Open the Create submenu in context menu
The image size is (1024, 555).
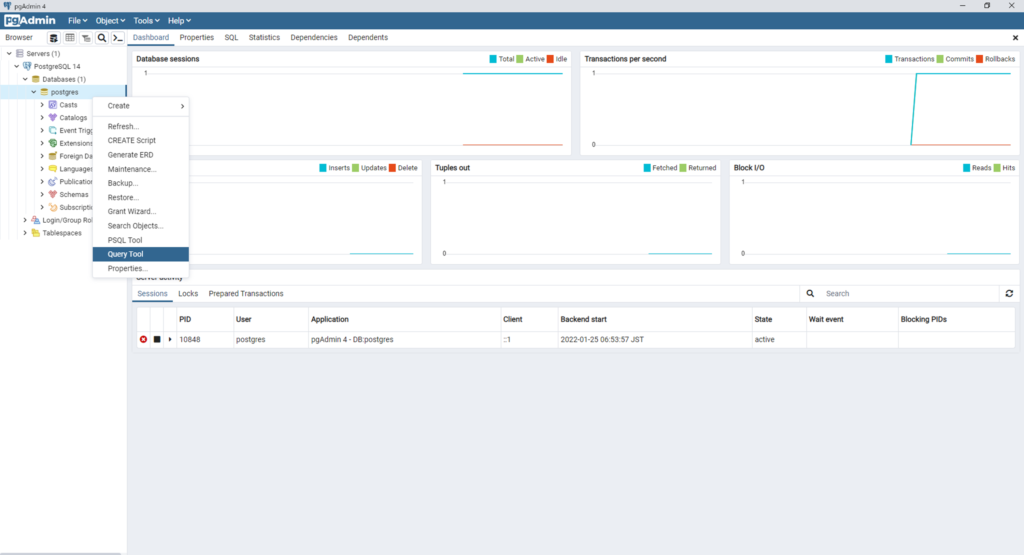pos(140,106)
